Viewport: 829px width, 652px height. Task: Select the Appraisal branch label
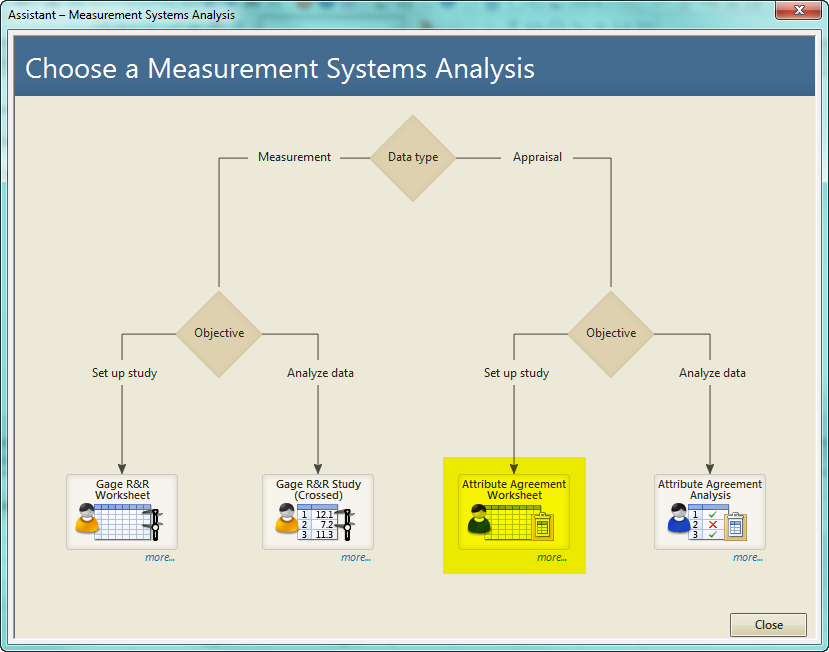tap(537, 157)
